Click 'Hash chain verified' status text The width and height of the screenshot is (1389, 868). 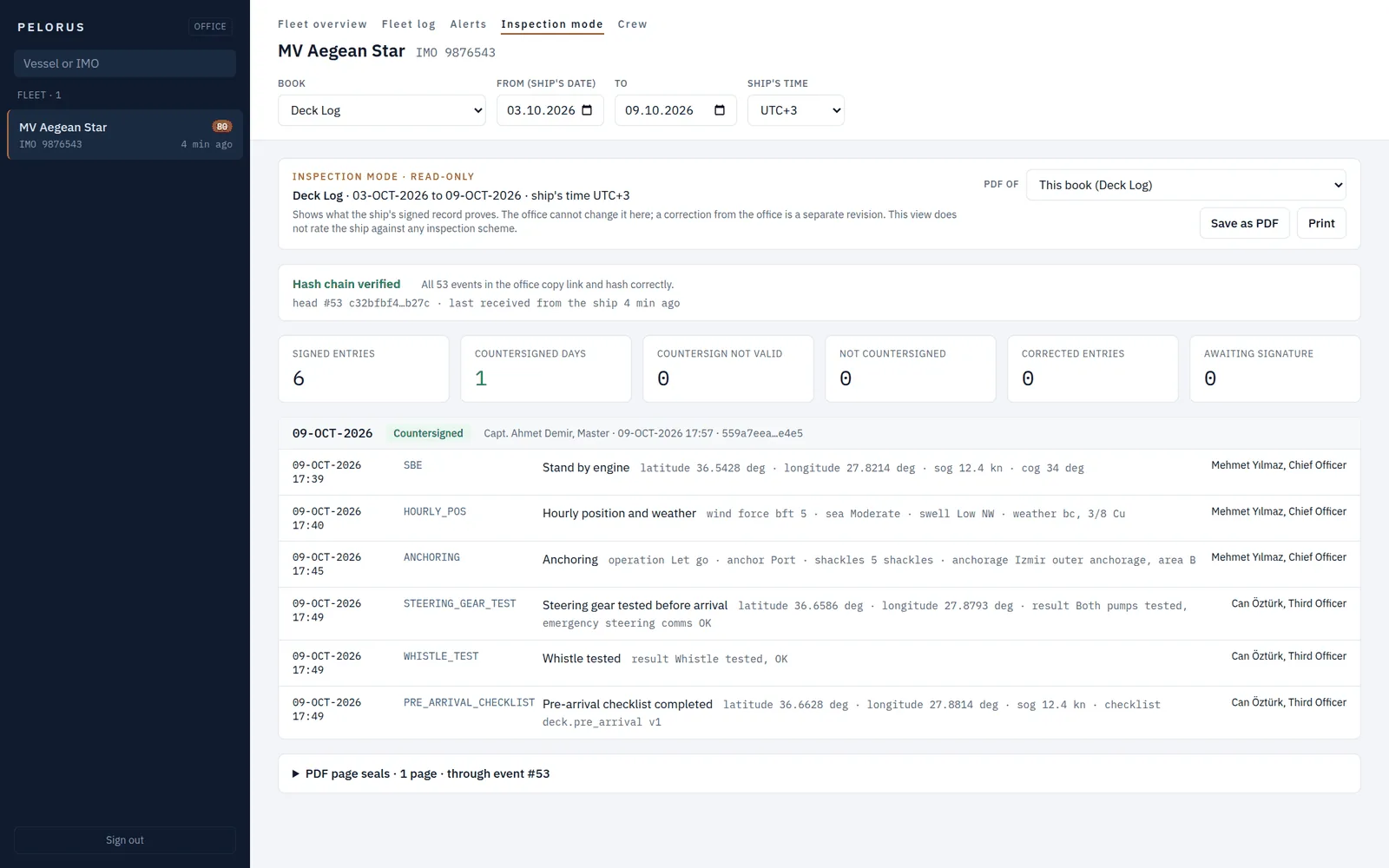(x=346, y=284)
